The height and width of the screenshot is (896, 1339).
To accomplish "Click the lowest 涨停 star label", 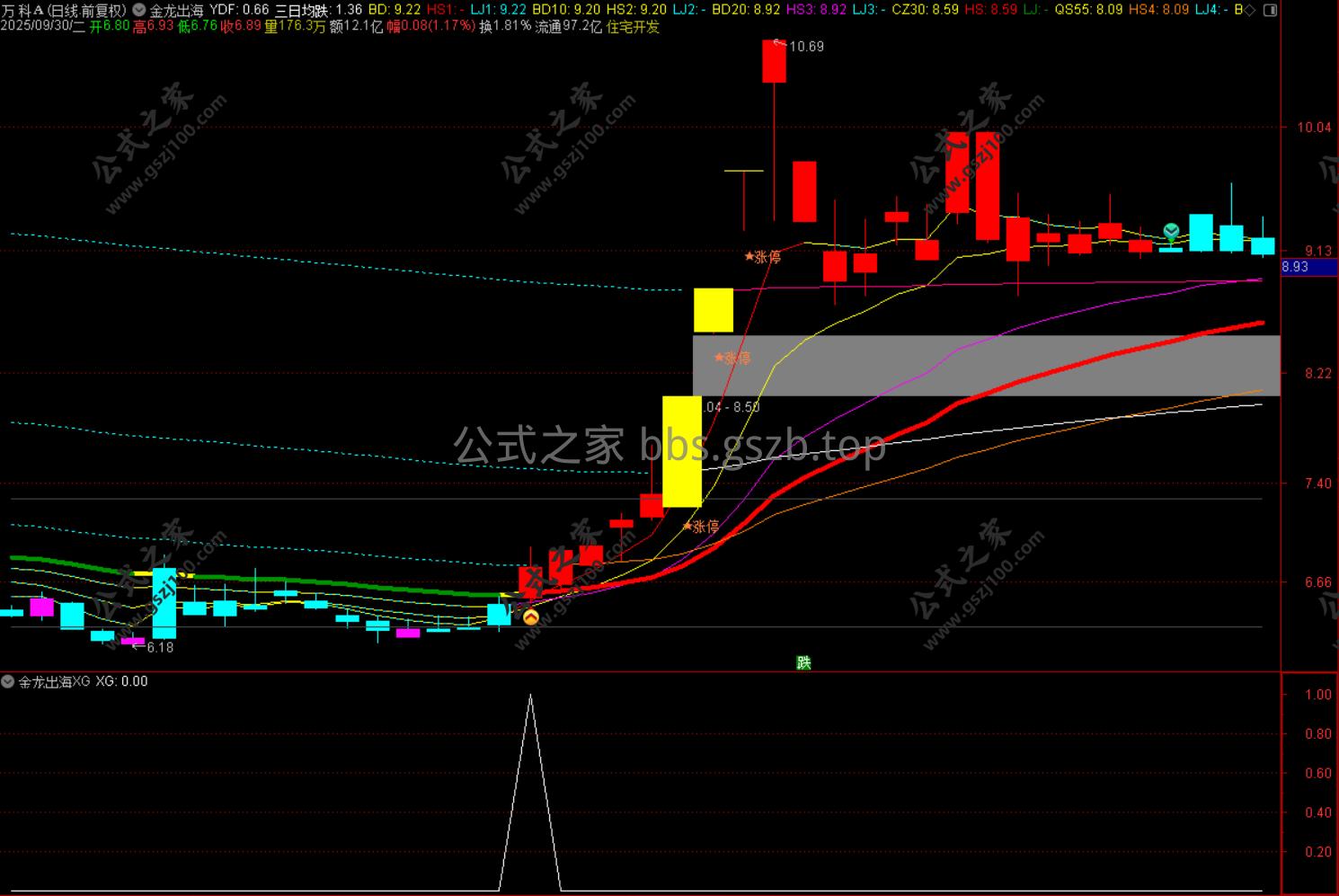I will pos(701,527).
